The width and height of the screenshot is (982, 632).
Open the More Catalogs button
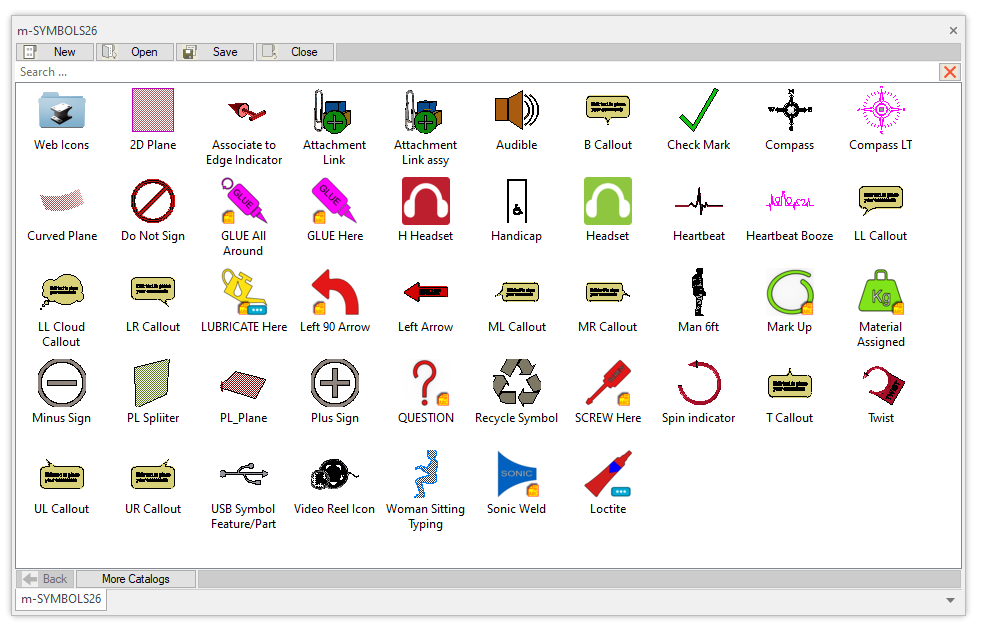[x=136, y=579]
